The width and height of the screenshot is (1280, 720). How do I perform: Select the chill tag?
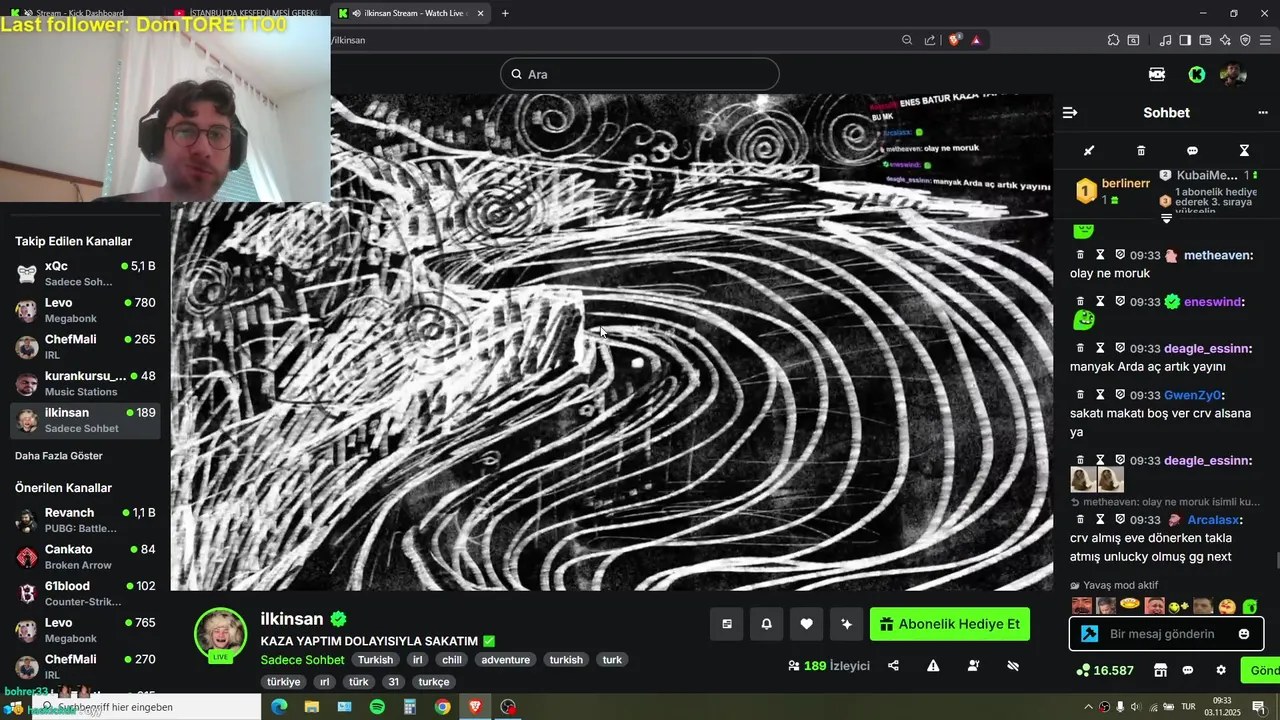tap(452, 660)
